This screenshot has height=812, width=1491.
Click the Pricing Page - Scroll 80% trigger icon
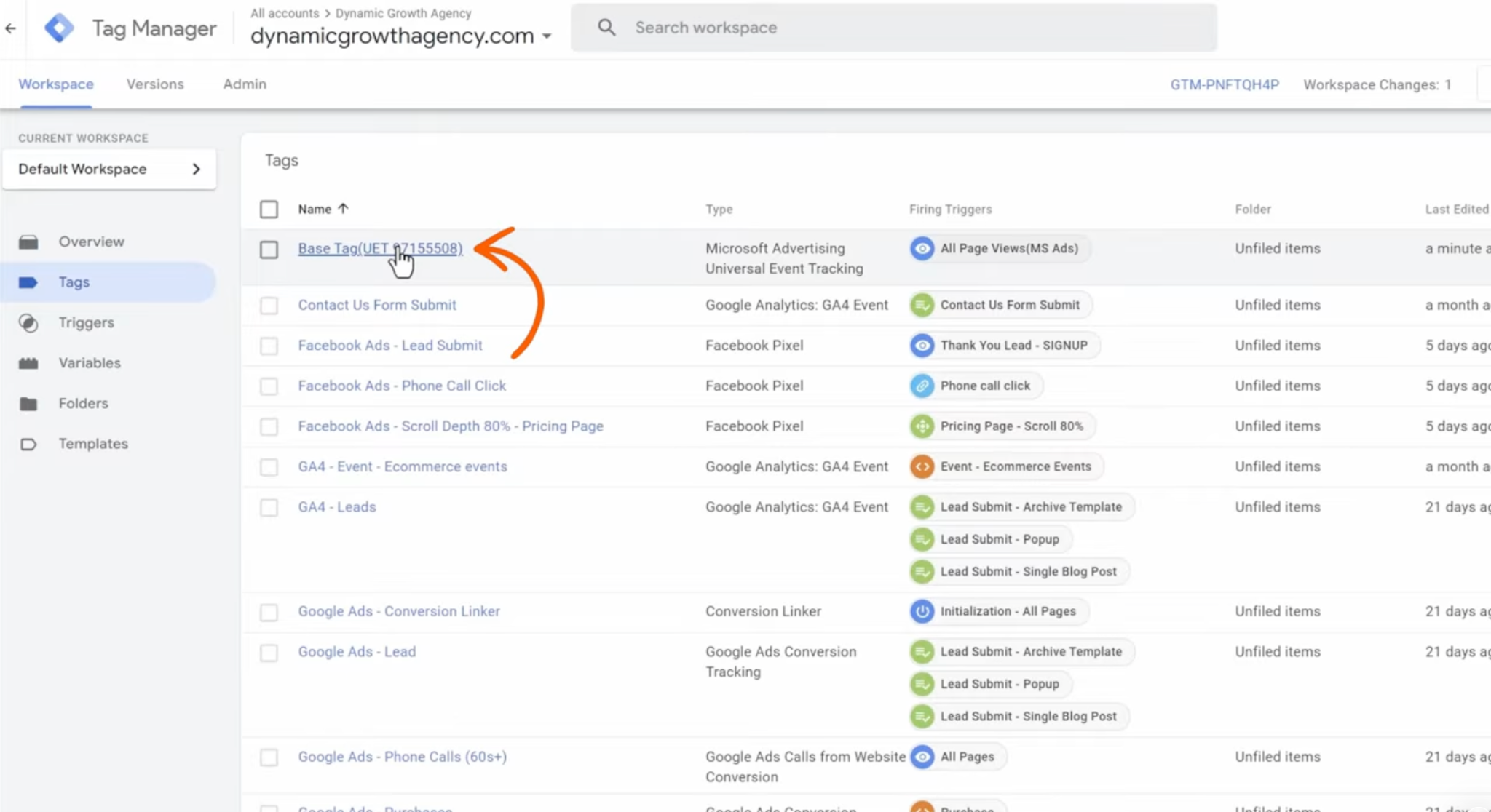click(x=922, y=426)
